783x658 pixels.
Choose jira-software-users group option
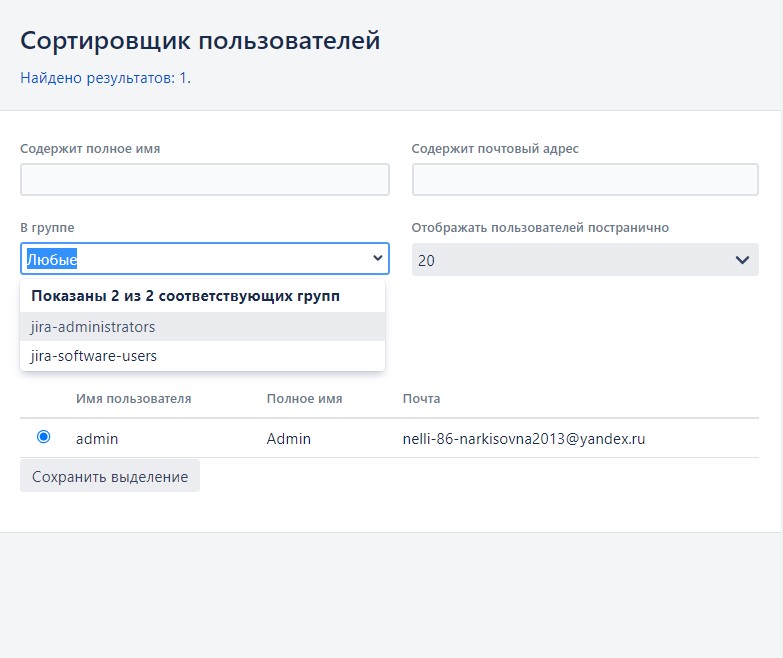coord(202,356)
